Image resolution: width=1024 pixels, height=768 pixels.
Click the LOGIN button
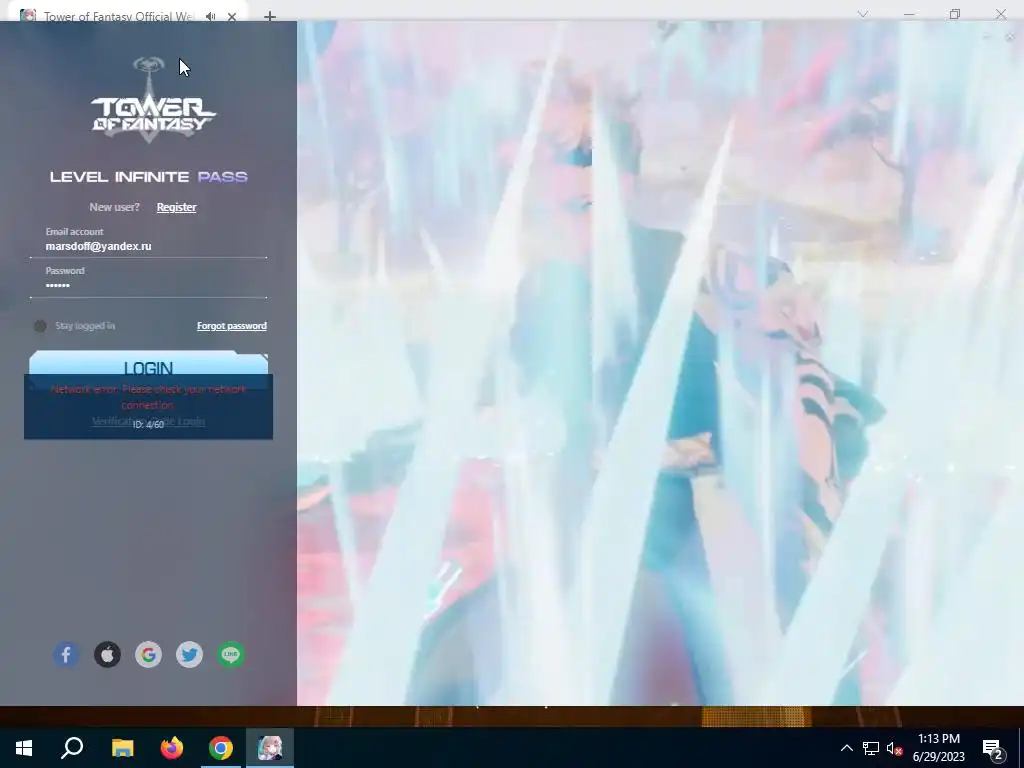point(148,366)
